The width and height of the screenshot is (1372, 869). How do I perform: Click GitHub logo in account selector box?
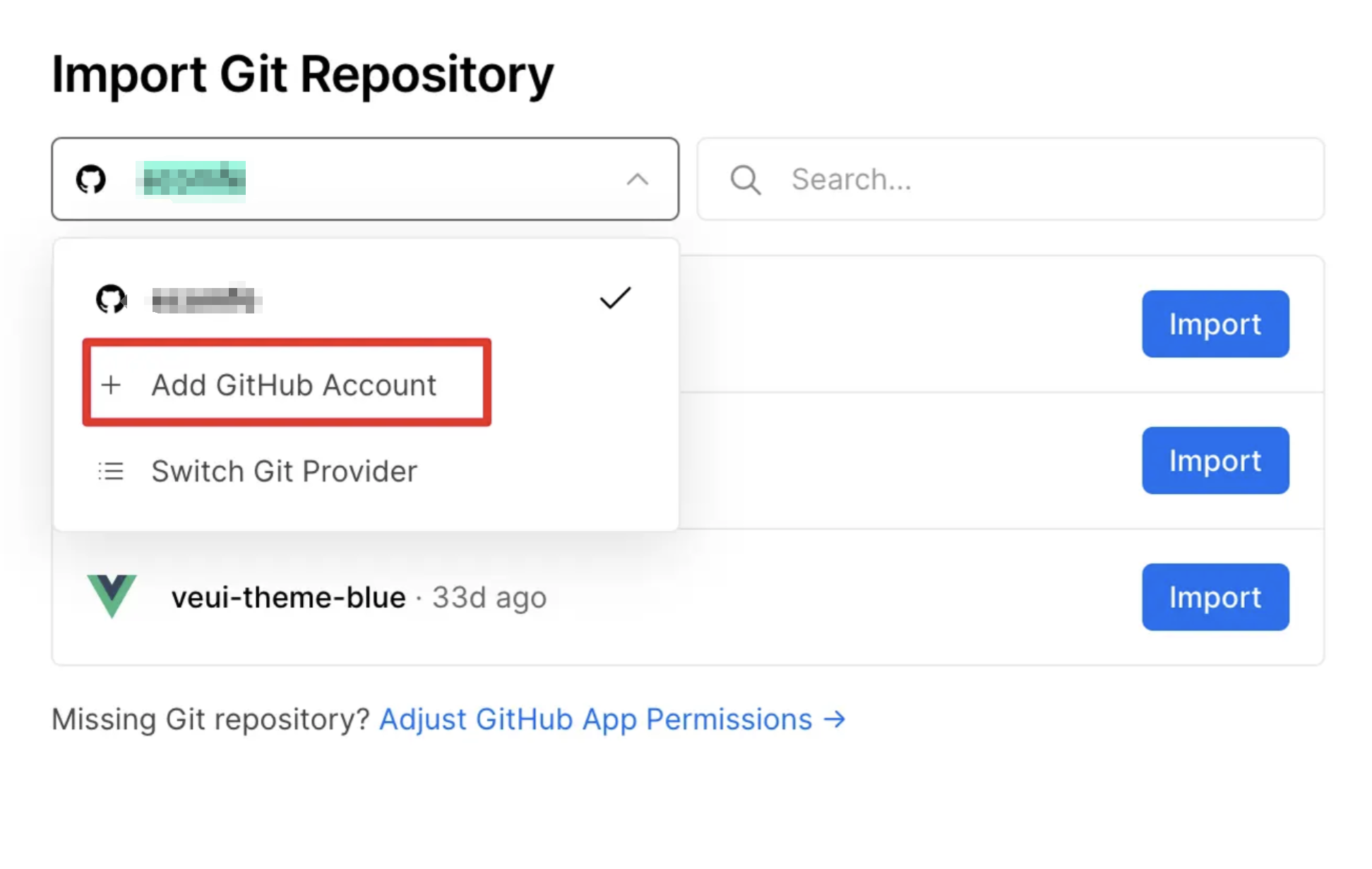(91, 179)
